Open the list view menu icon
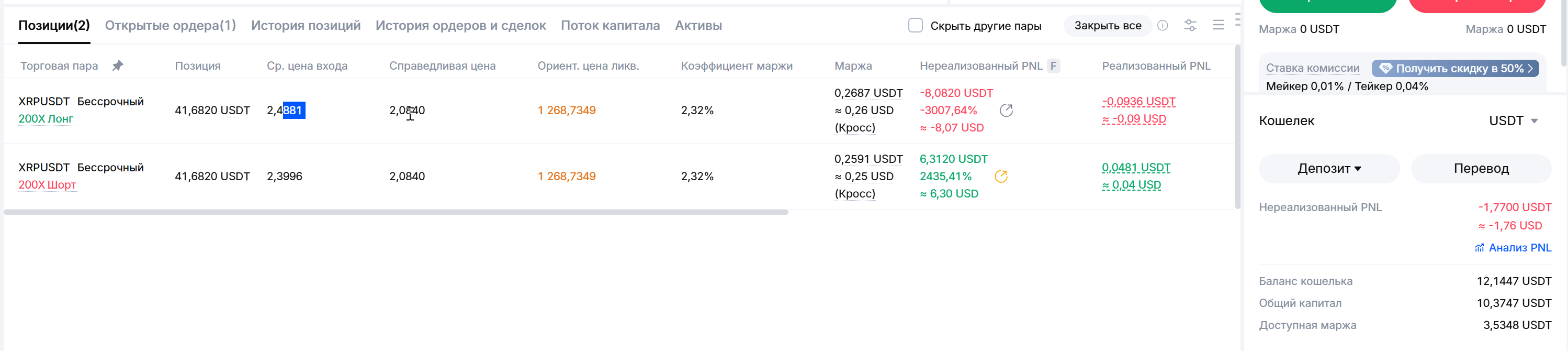This screenshot has height=351, width=1568. (1218, 26)
